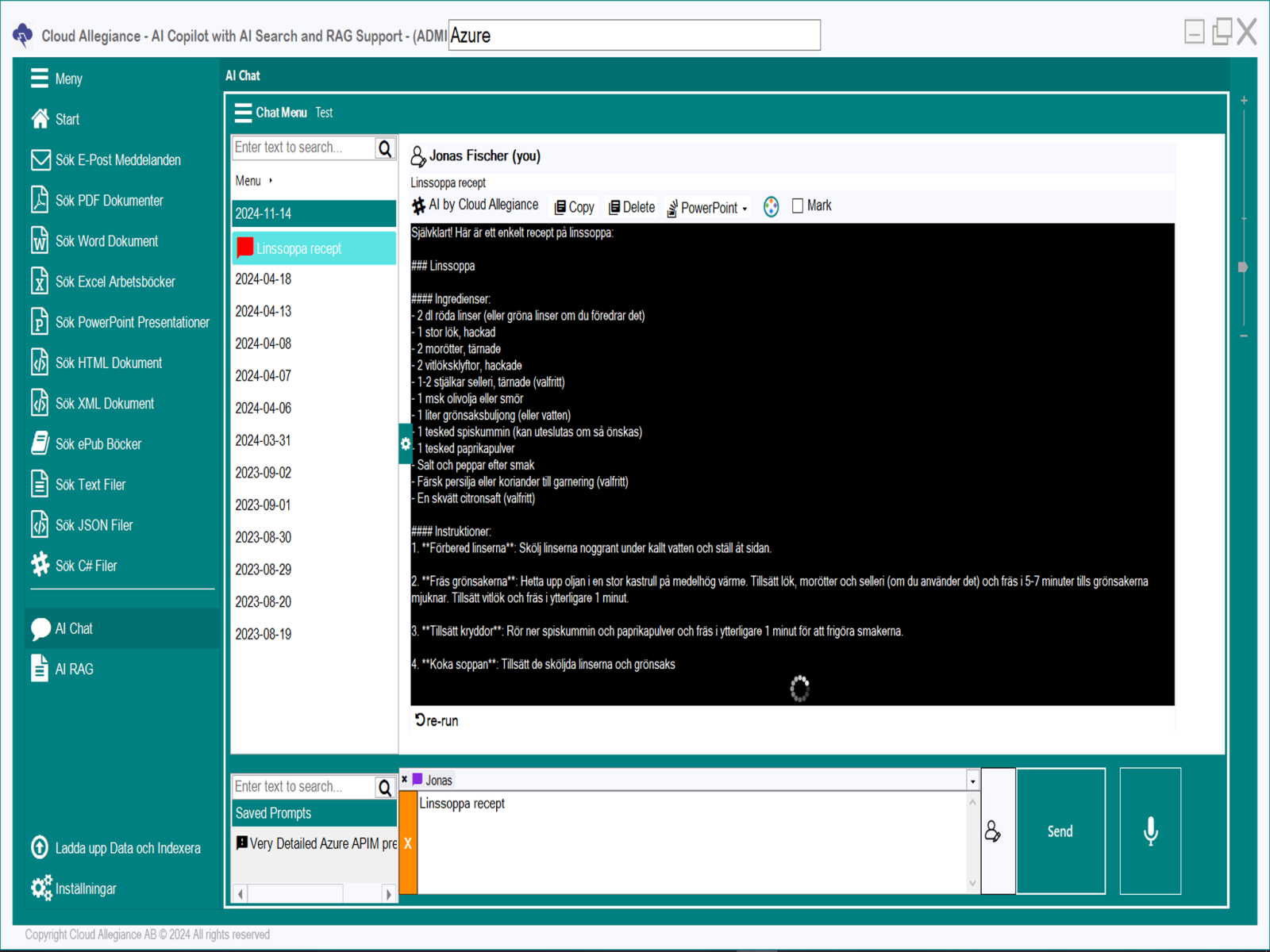Open the Jonas persona combo box dropdown

click(972, 781)
